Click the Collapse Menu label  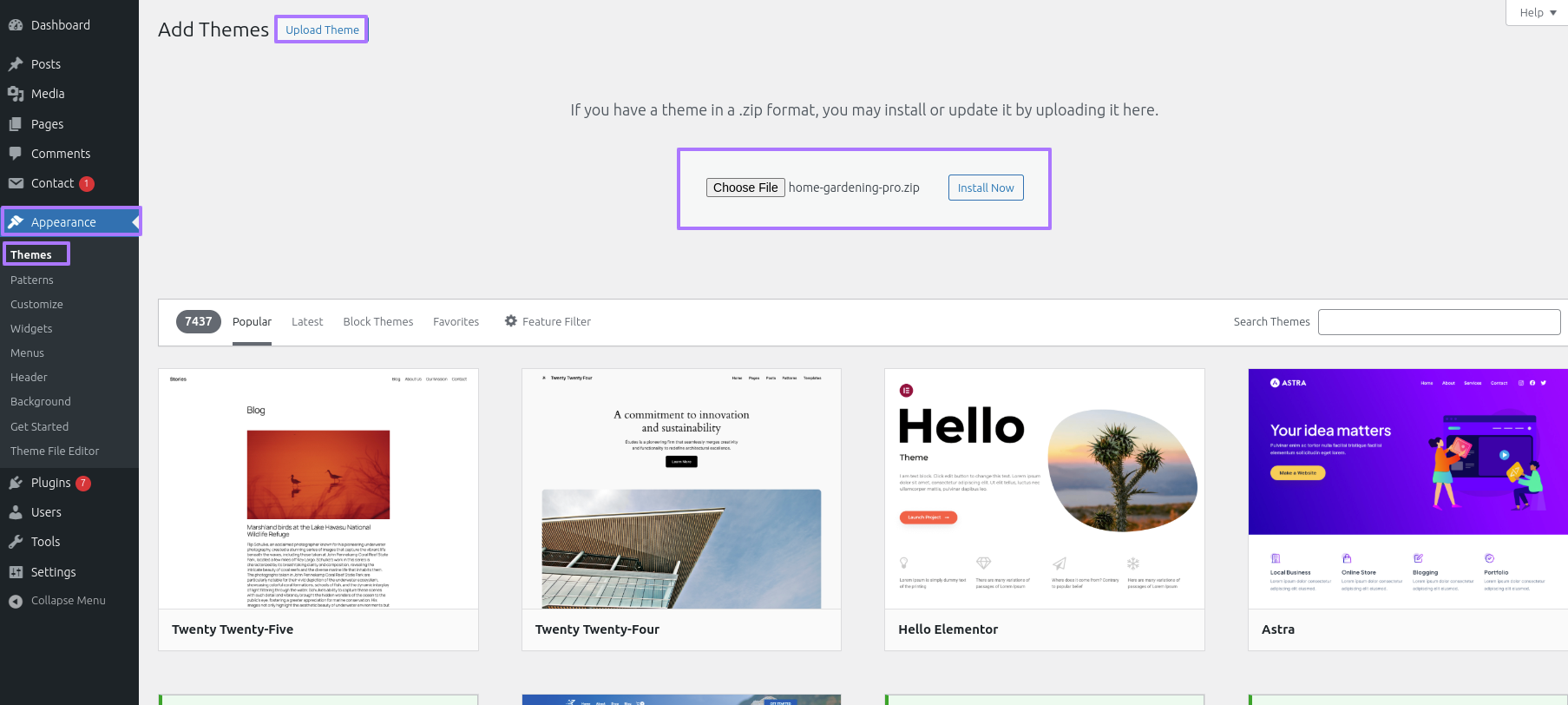69,601
